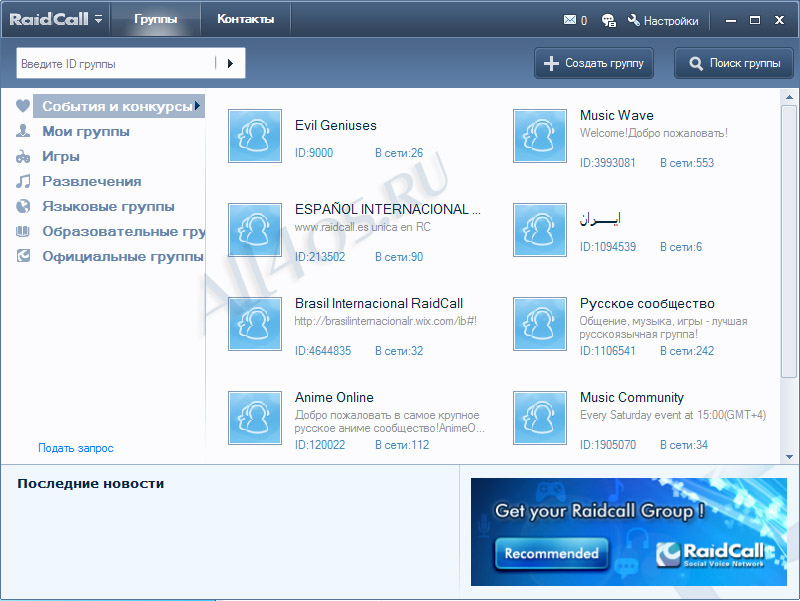The width and height of the screenshot is (800, 601).
Task: Click the ID:1106541 text
Action: pos(608,351)
